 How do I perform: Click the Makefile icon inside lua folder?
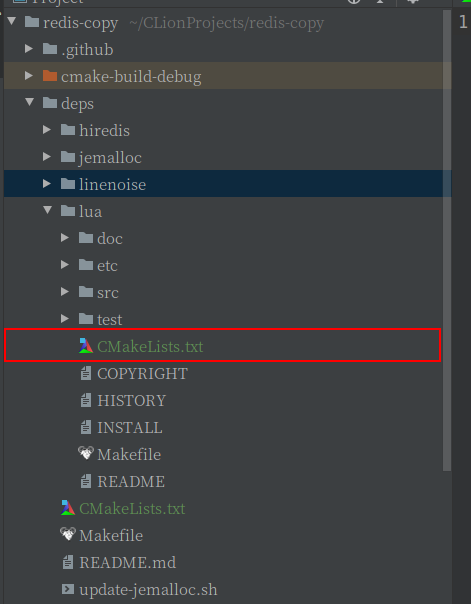[x=85, y=453]
